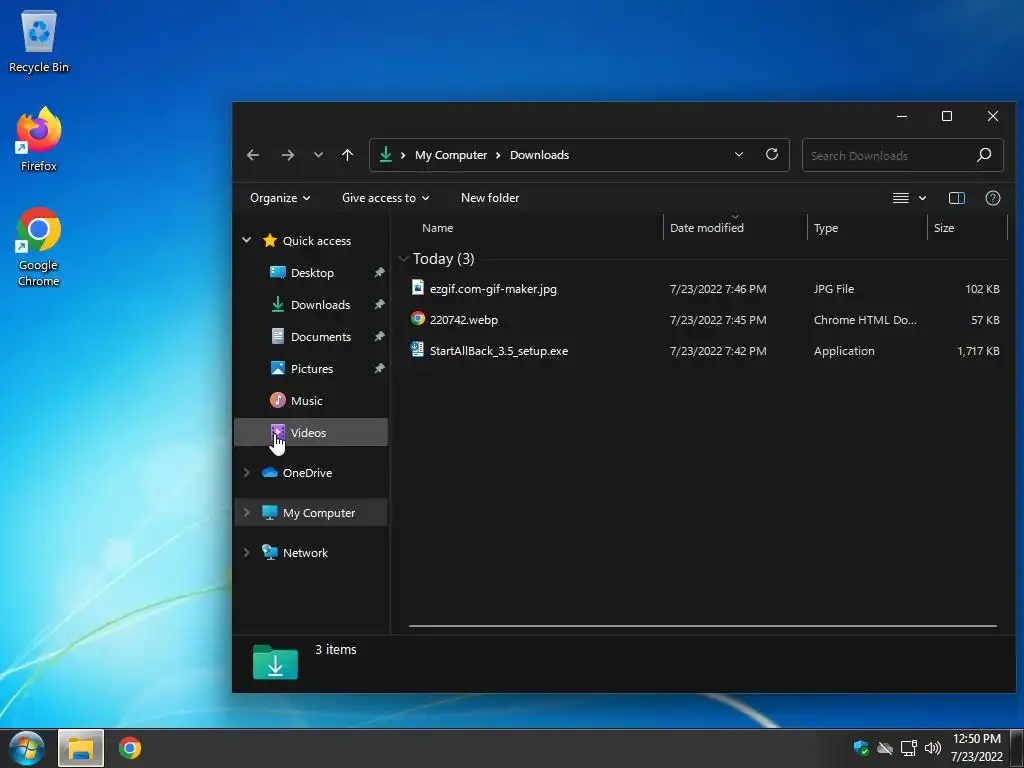
Task: Open Pictures in the sidebar
Action: (x=312, y=369)
